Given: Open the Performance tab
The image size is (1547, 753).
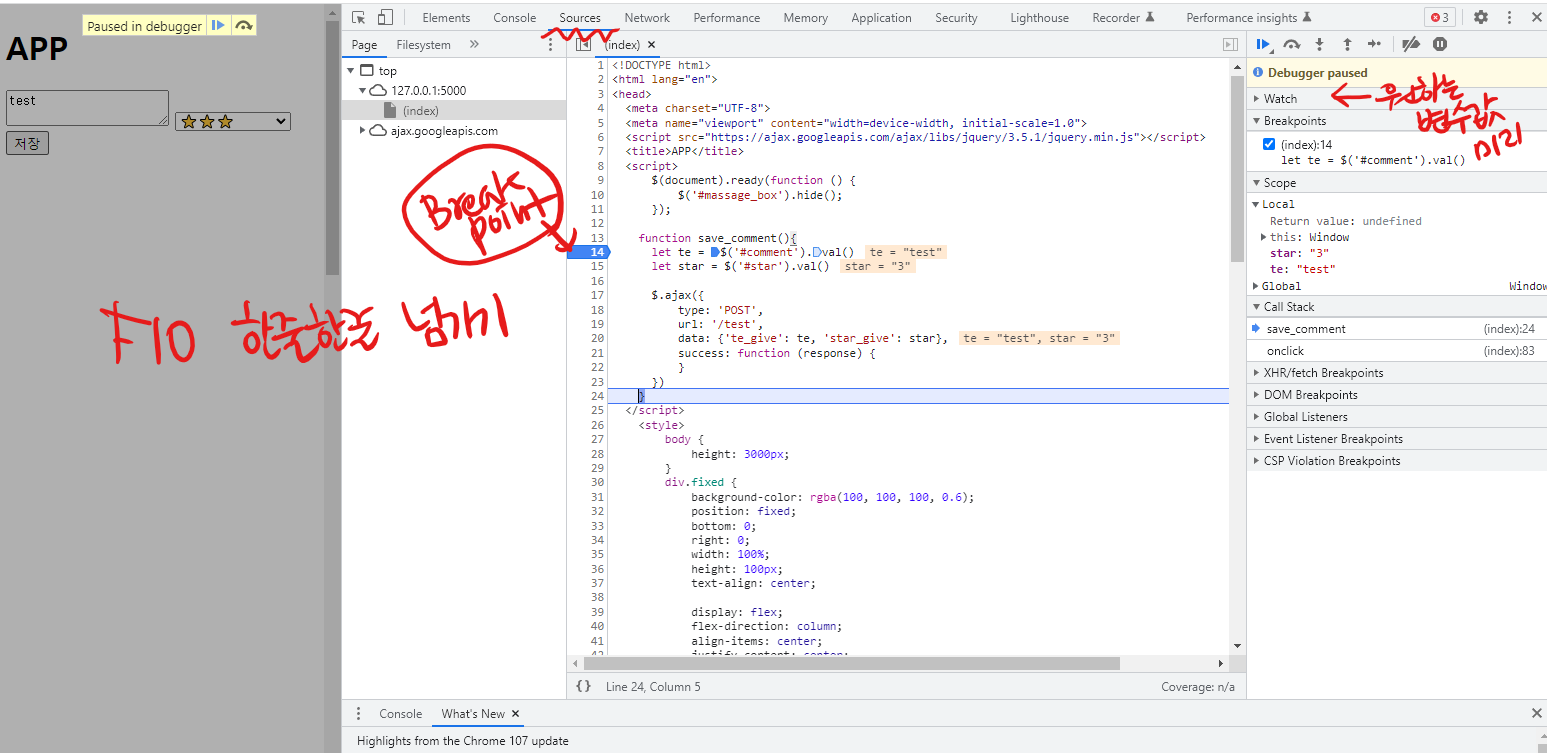Looking at the screenshot, I should tap(726, 17).
